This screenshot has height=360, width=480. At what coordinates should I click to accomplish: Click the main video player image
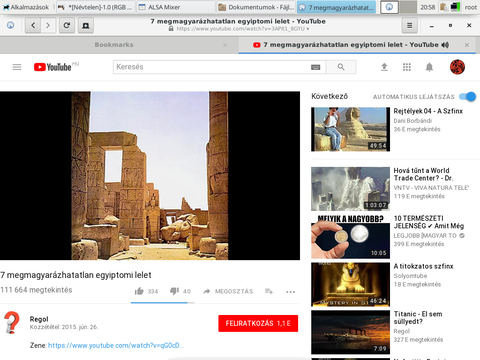click(x=150, y=176)
